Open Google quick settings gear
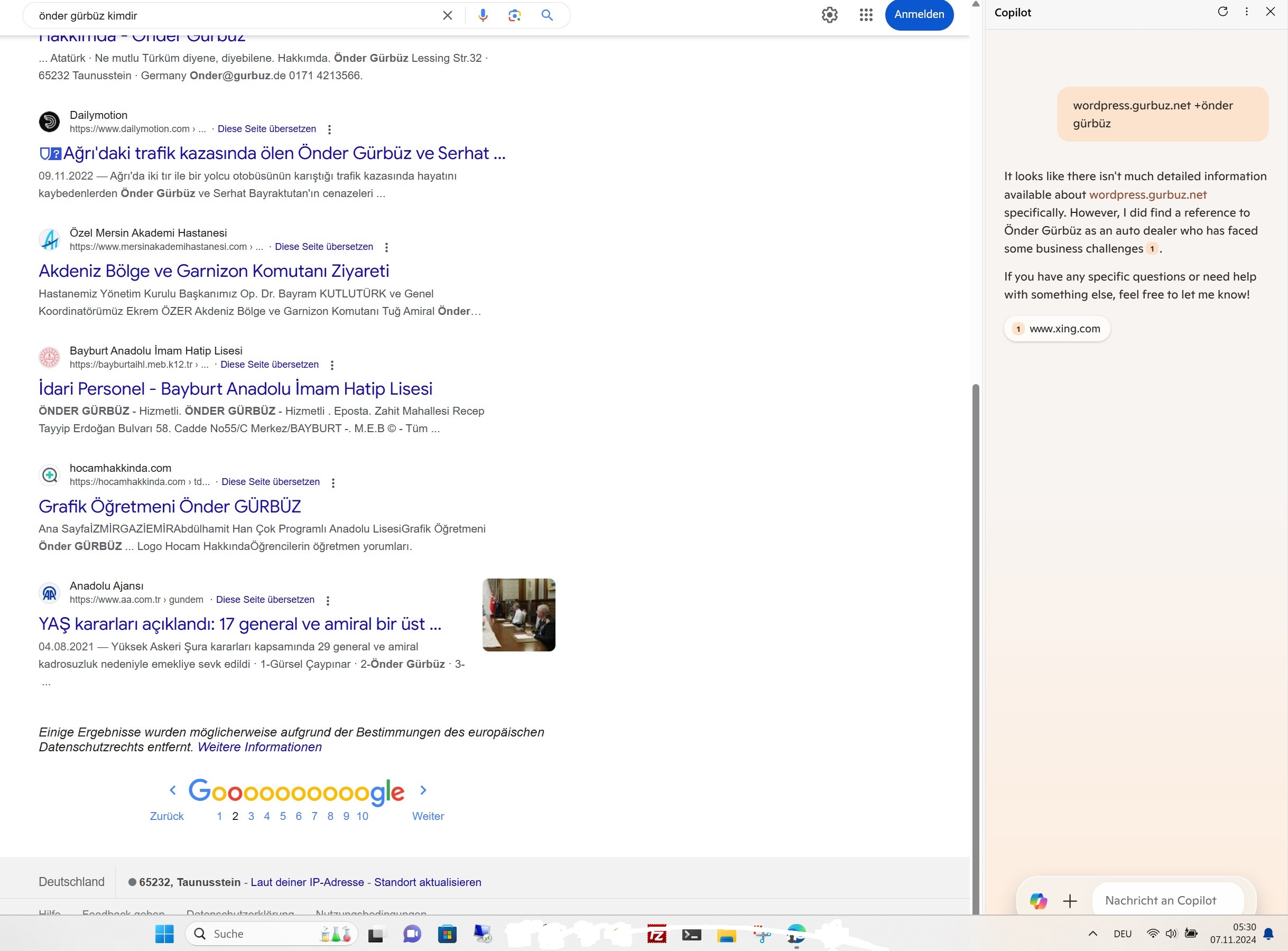Screen dimensions: 1288x951 click(x=829, y=14)
